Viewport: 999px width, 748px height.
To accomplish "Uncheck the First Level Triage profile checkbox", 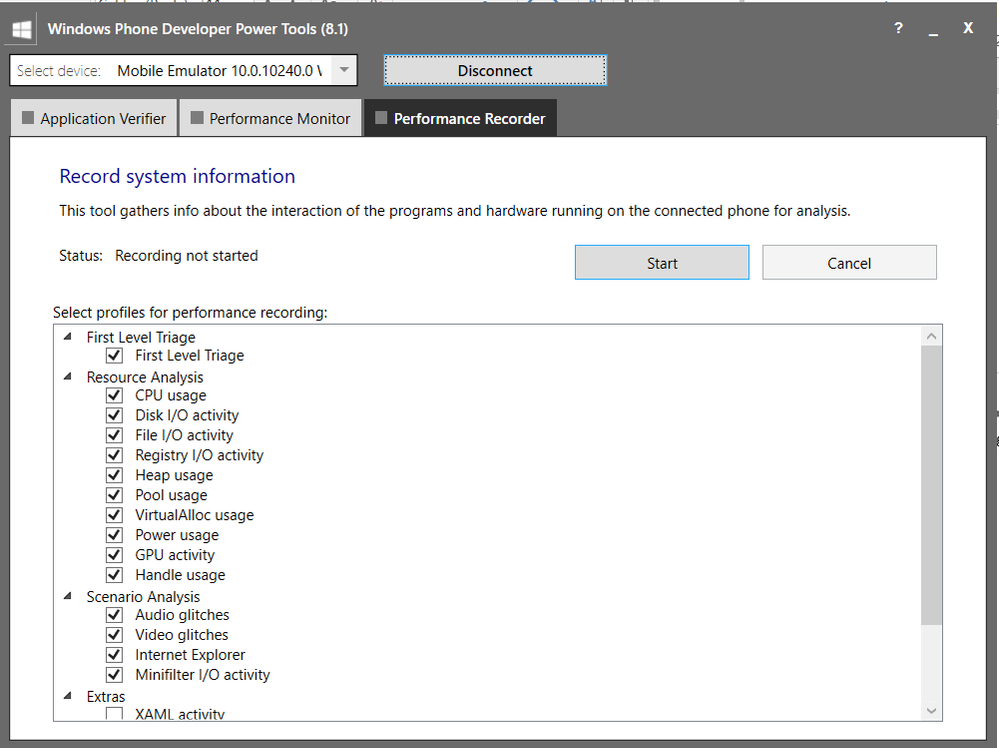I will point(115,356).
